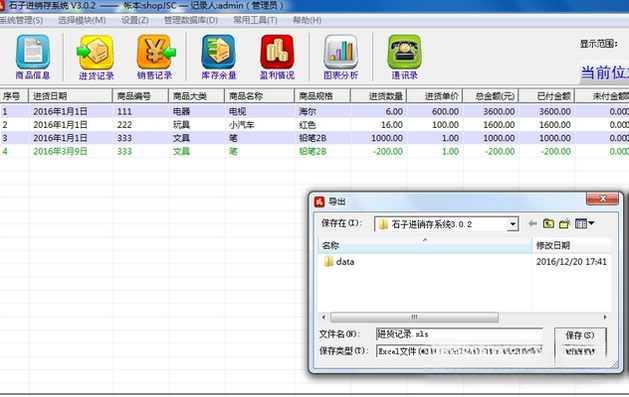The width and height of the screenshot is (629, 397).
Task: Go up one folder level in export dialog
Action: pos(548,223)
